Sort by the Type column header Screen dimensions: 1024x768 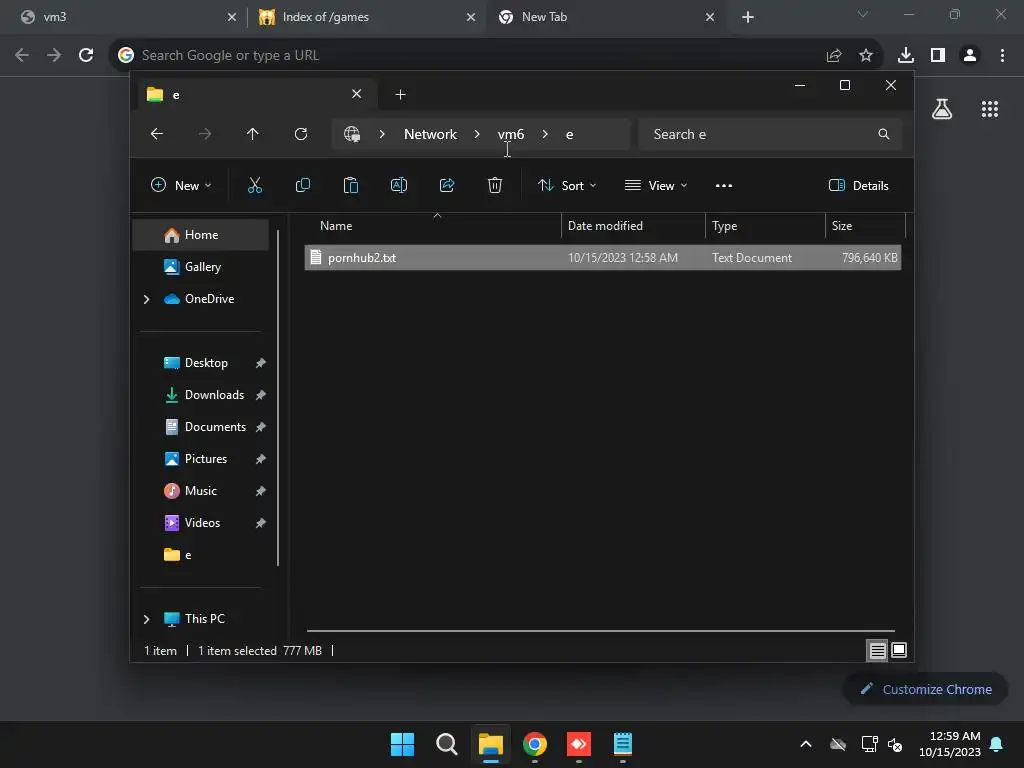[x=765, y=226]
